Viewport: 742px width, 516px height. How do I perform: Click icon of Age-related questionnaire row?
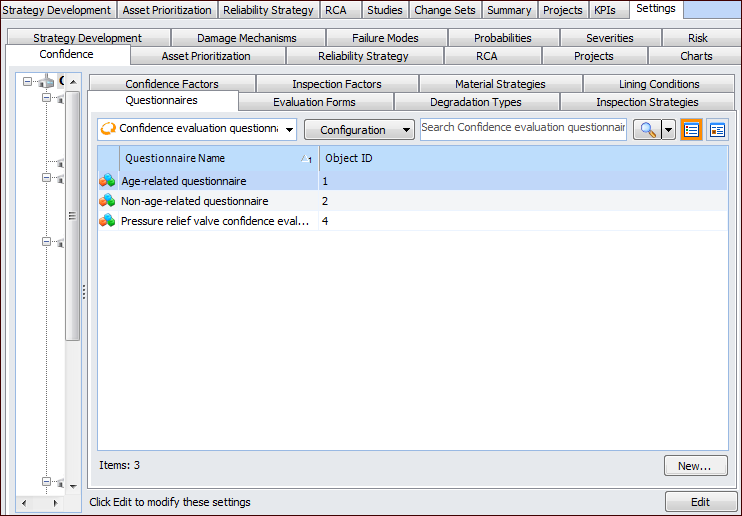click(x=107, y=181)
